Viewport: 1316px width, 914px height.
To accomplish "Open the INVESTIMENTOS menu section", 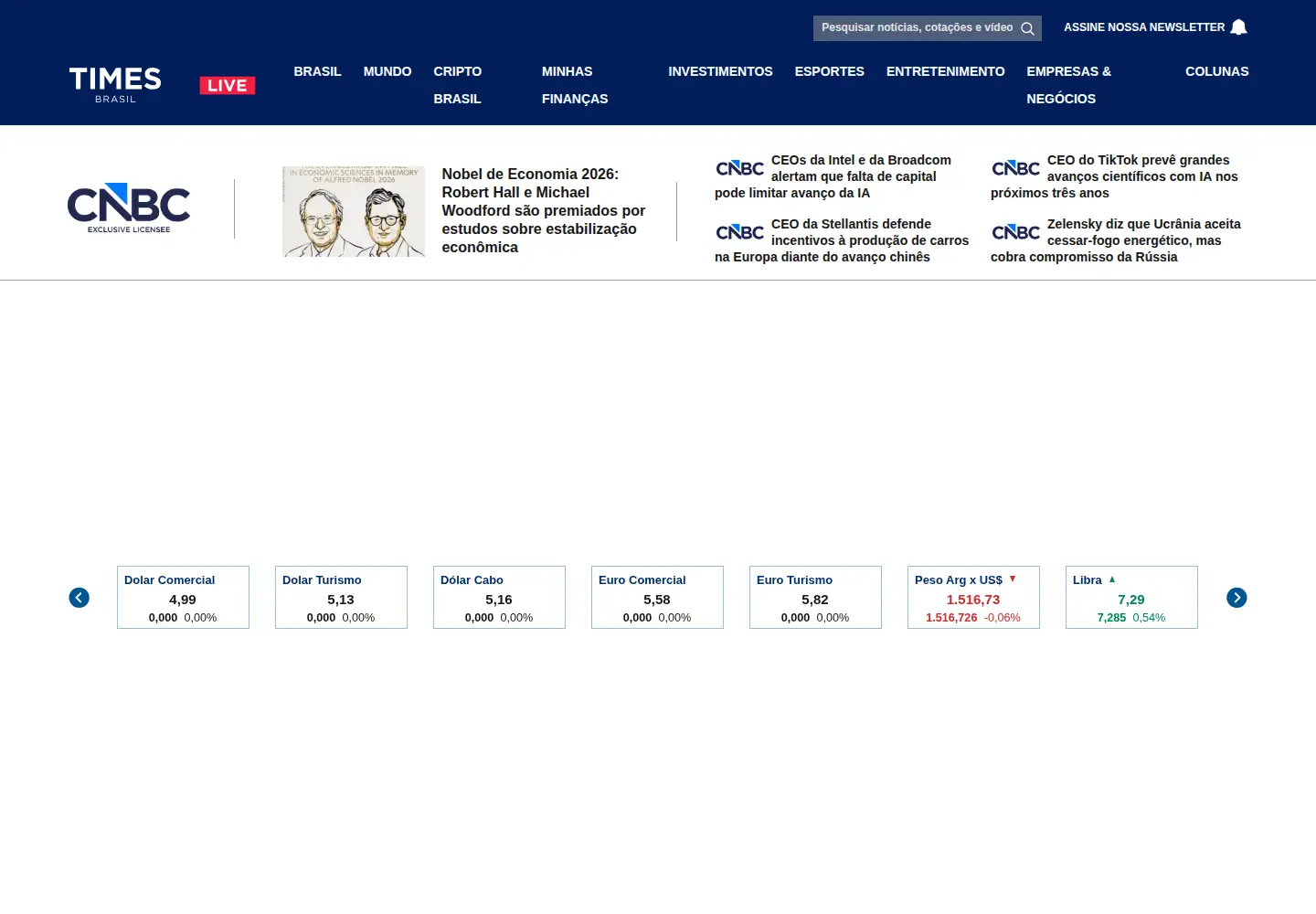I will click(x=720, y=71).
